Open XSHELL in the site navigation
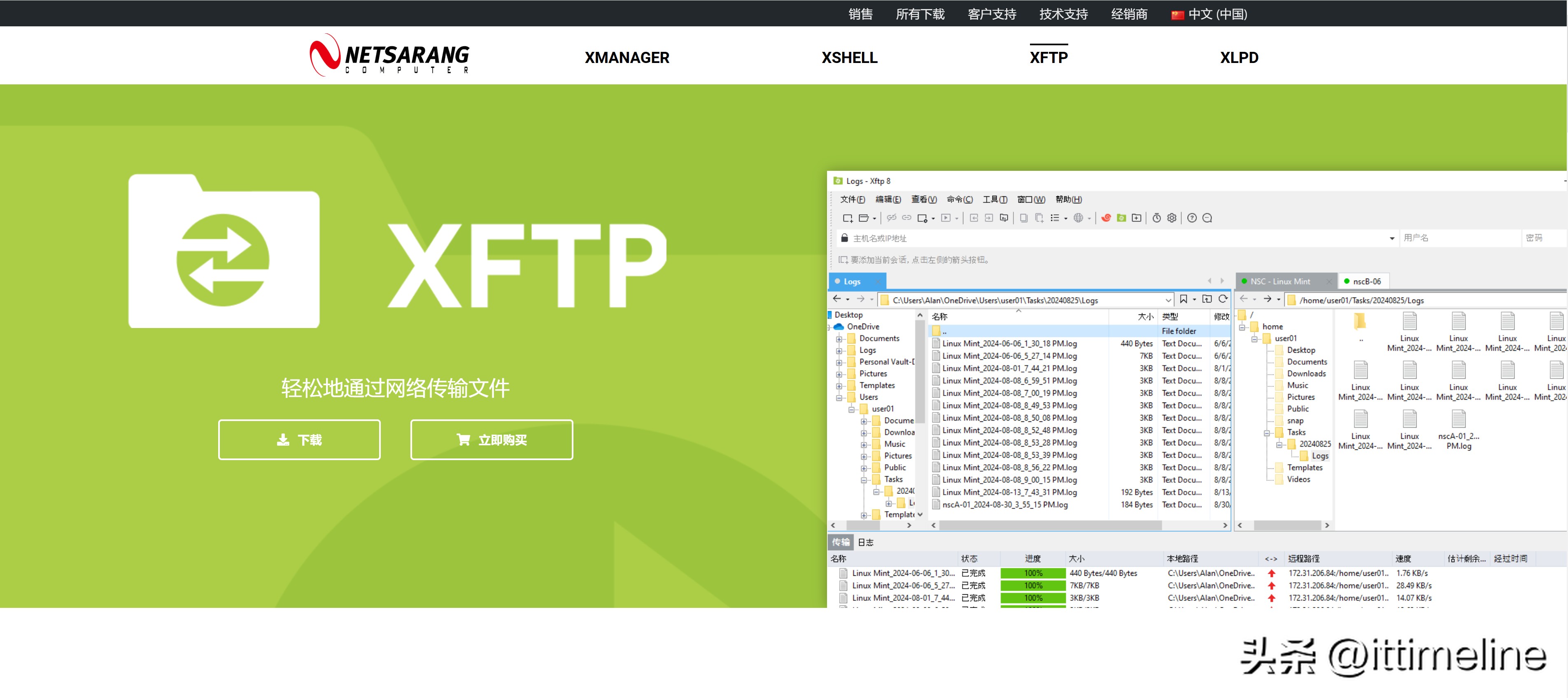Image resolution: width=1568 pixels, height=698 pixels. (x=849, y=57)
